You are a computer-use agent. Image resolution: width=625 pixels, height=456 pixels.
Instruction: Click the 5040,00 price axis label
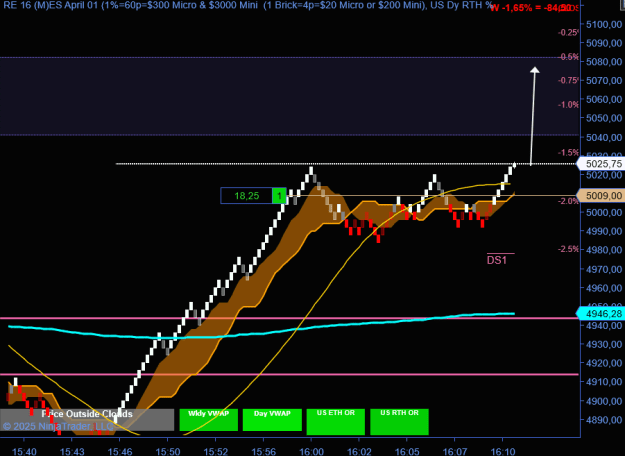click(x=604, y=138)
